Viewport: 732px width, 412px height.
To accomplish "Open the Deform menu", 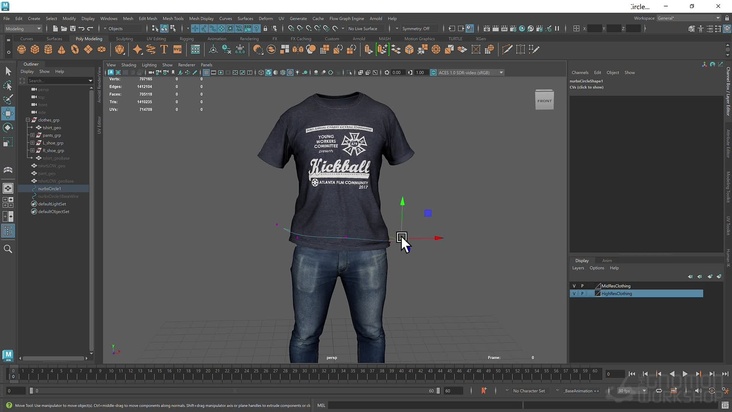I will coord(266,19).
